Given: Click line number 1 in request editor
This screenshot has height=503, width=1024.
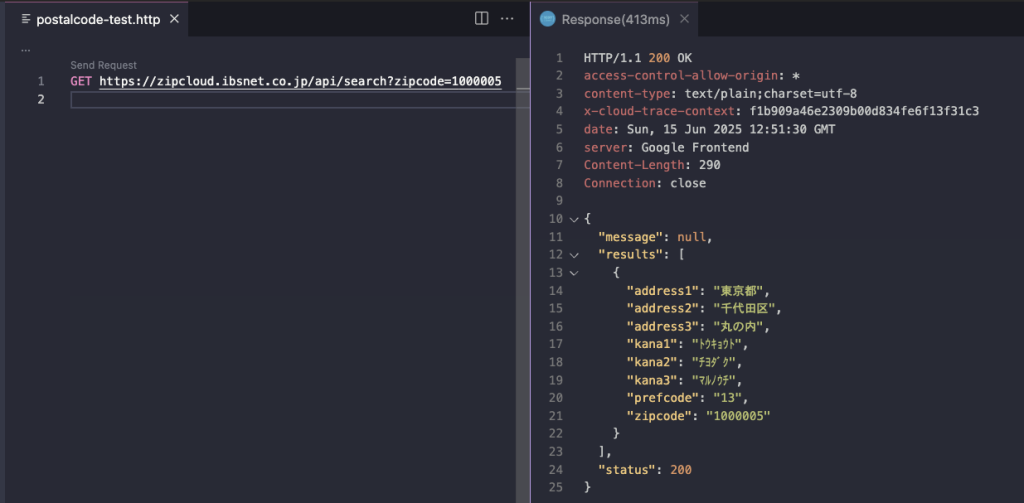Looking at the screenshot, I should (x=41, y=81).
